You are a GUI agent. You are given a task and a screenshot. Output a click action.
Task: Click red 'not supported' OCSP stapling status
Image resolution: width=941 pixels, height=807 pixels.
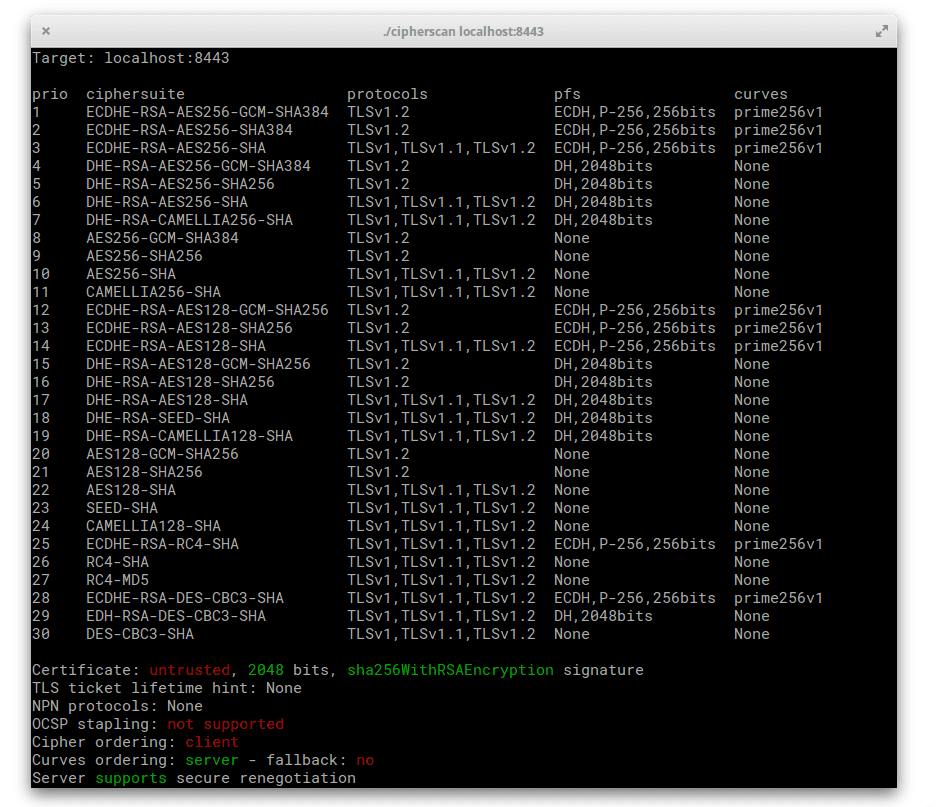(226, 724)
